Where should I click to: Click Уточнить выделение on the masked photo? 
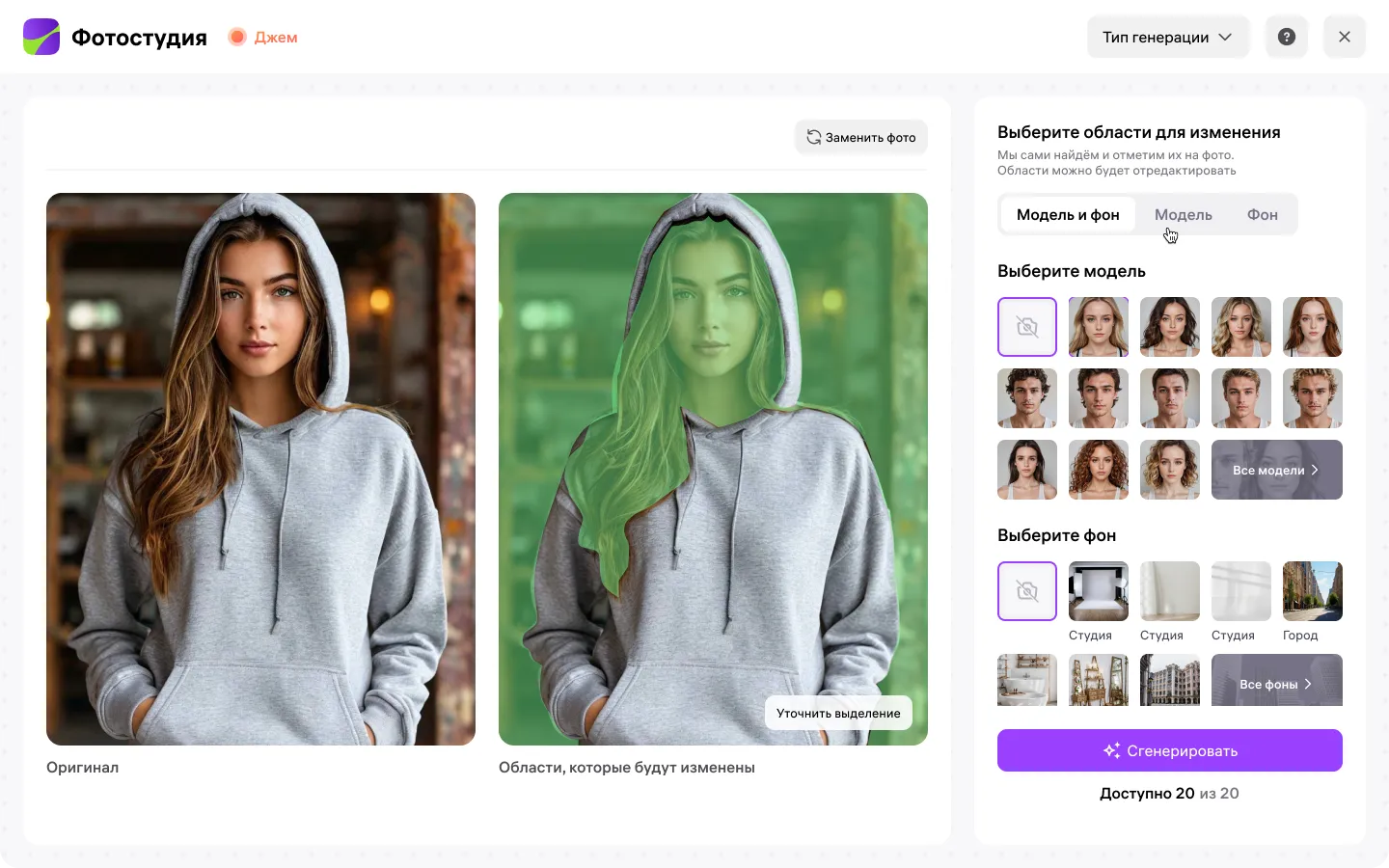pyautogui.click(x=838, y=713)
